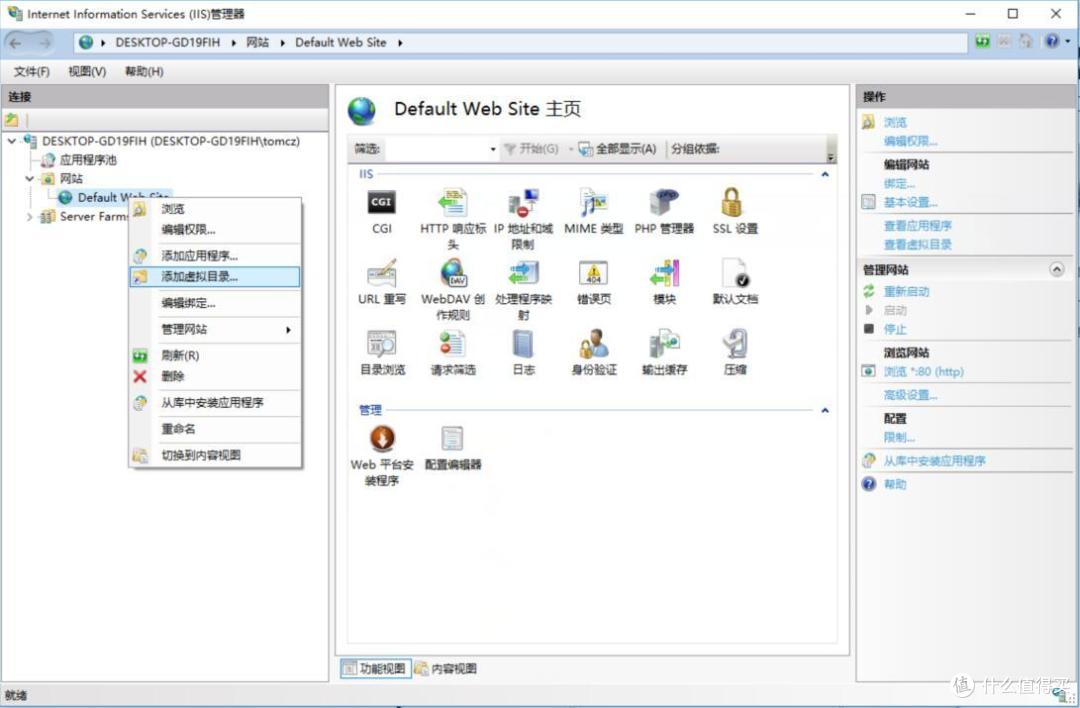This screenshot has height=708, width=1080.
Task: Open the 压缩 feature icon
Action: click(x=734, y=346)
